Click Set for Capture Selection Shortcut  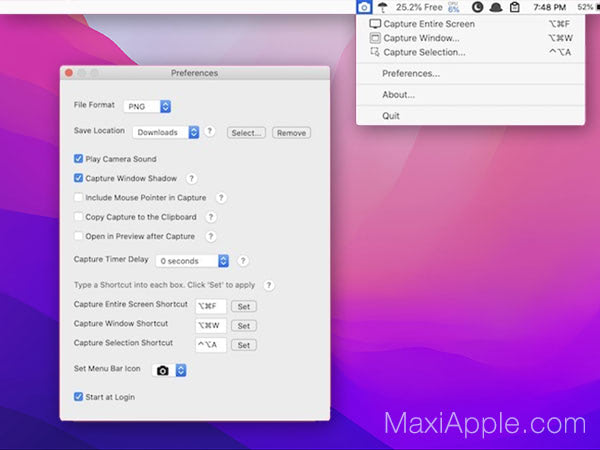tap(244, 345)
